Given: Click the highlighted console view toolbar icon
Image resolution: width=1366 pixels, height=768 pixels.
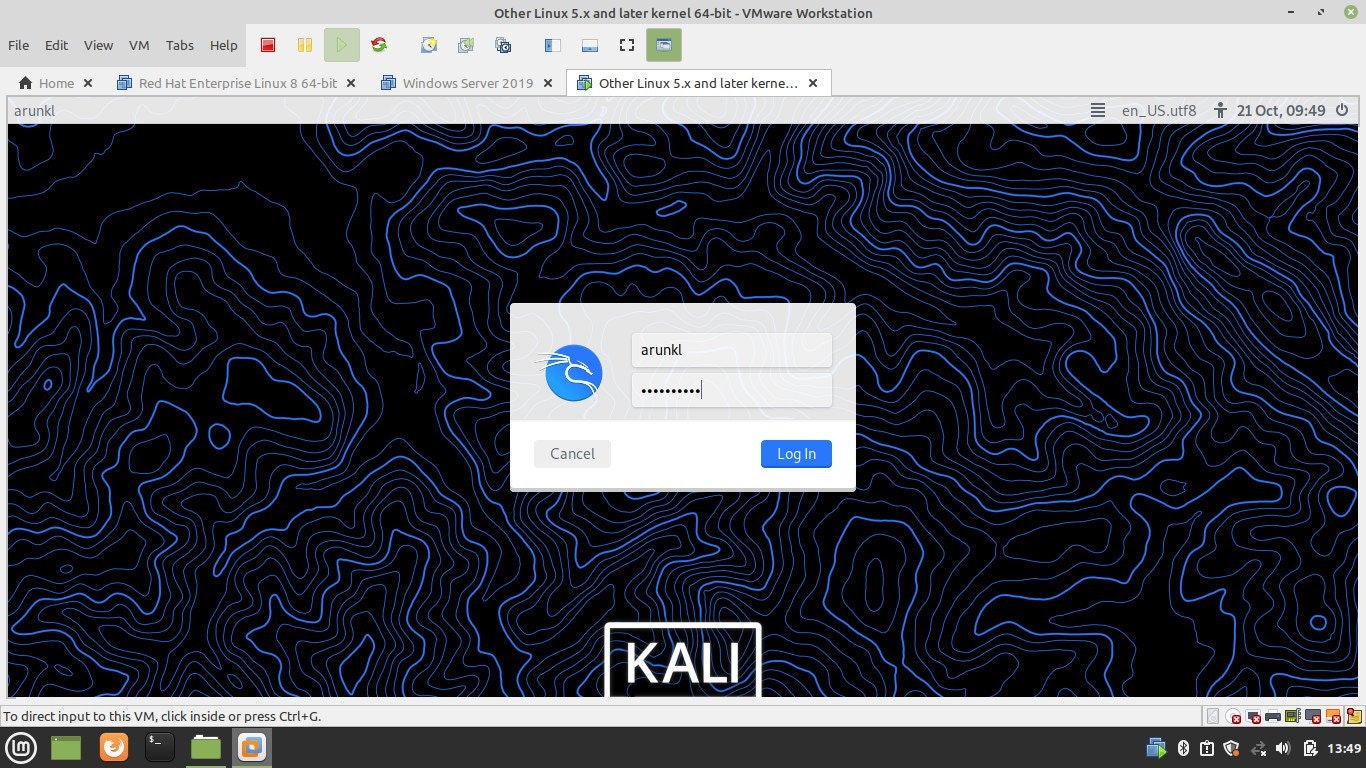Looking at the screenshot, I should [x=663, y=45].
